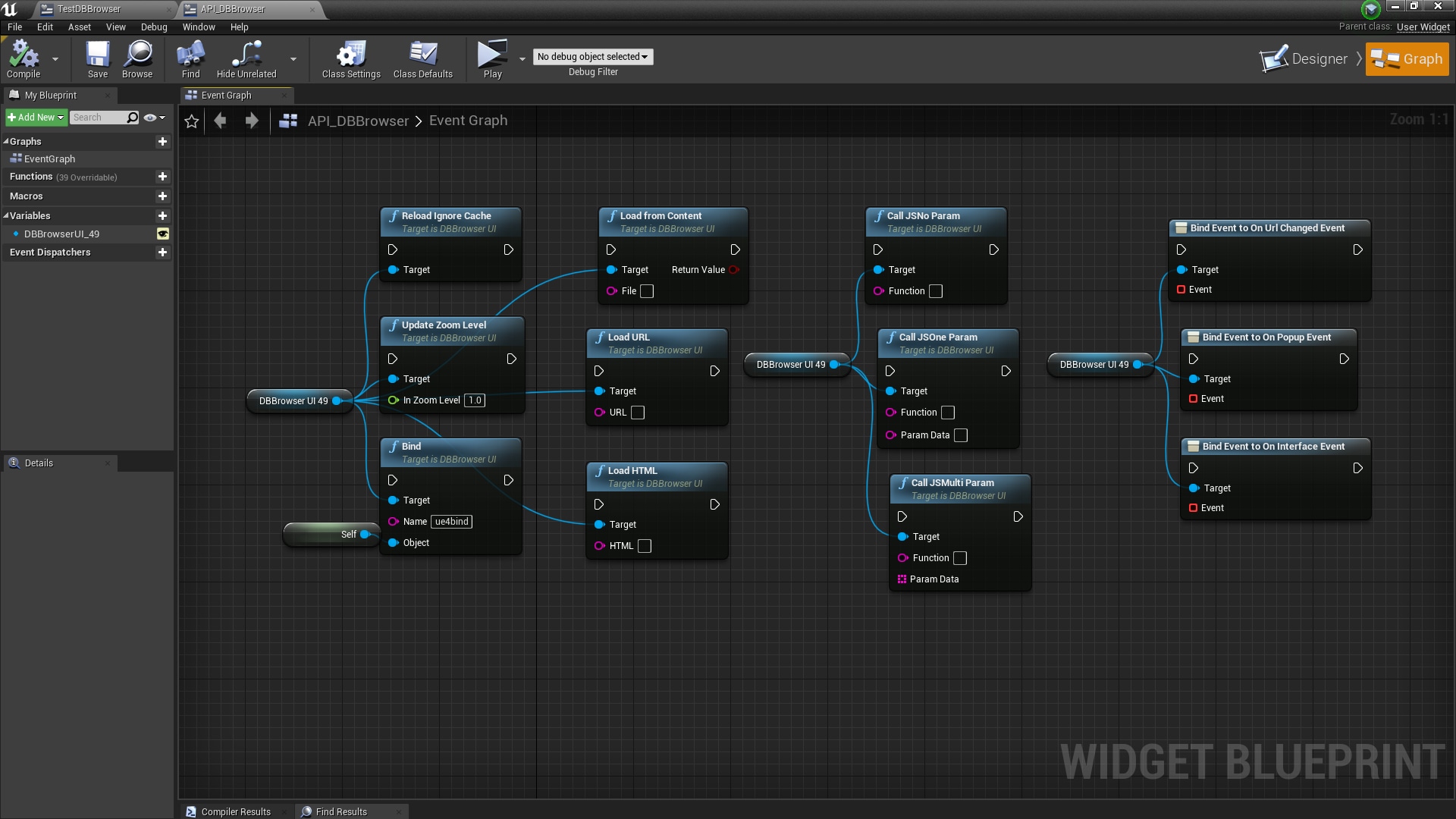Open the Asset menu
This screenshot has height=819, width=1456.
pos(79,27)
